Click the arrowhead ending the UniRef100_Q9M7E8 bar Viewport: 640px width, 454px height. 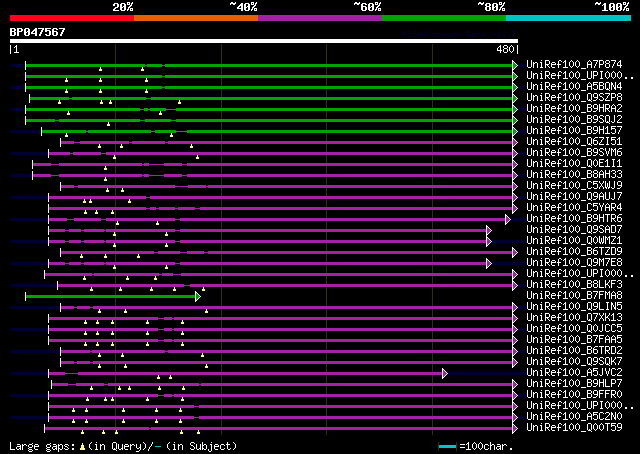point(488,263)
